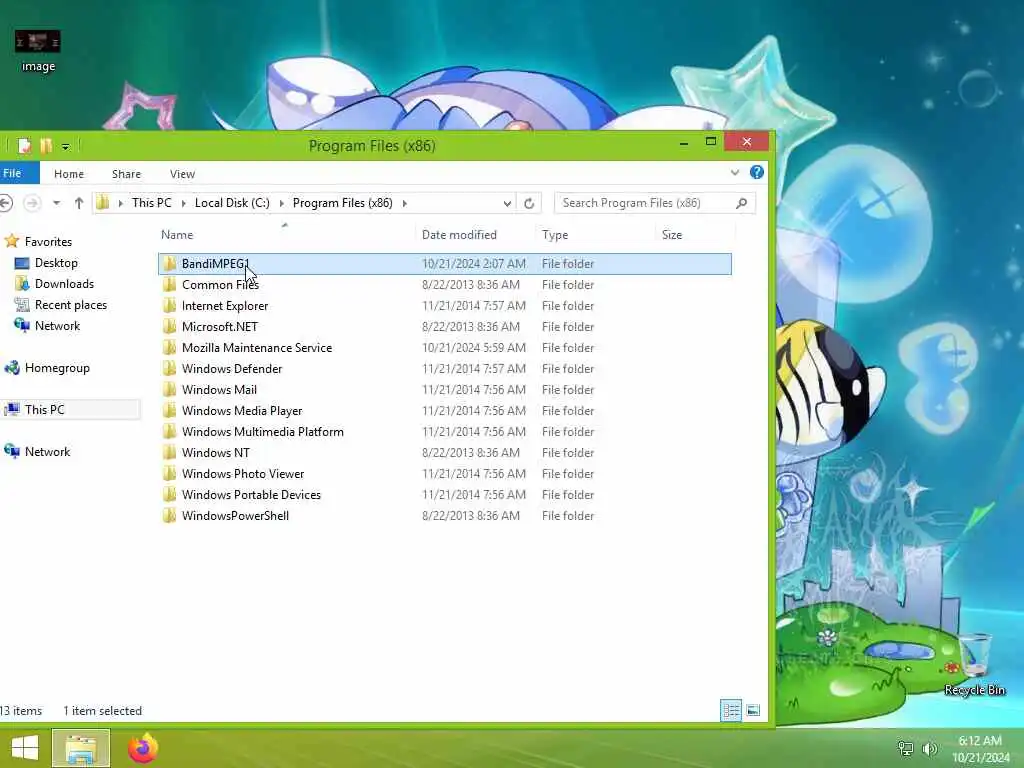Open the Windows Start button
Viewport: 1024px width, 768px height.
tap(25, 748)
